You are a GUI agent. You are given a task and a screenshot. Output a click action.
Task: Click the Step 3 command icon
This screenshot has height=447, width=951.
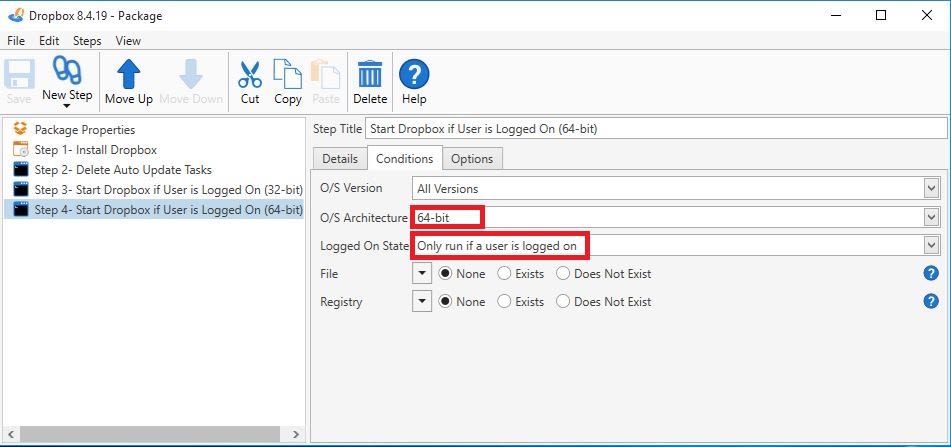click(x=21, y=189)
